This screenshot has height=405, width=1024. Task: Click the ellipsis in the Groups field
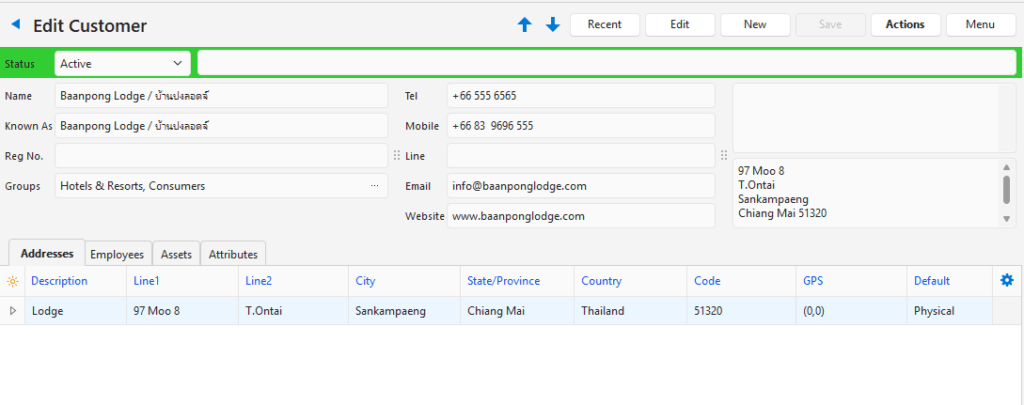[x=375, y=186]
